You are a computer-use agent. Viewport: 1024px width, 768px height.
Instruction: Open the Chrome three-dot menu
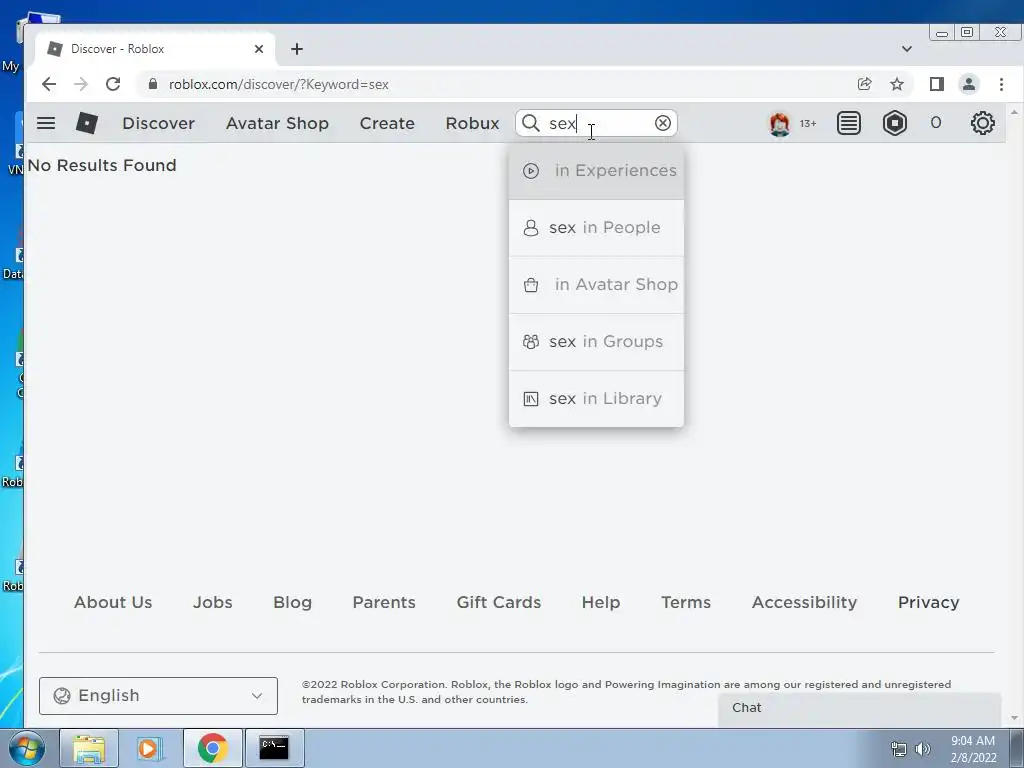(x=1001, y=84)
